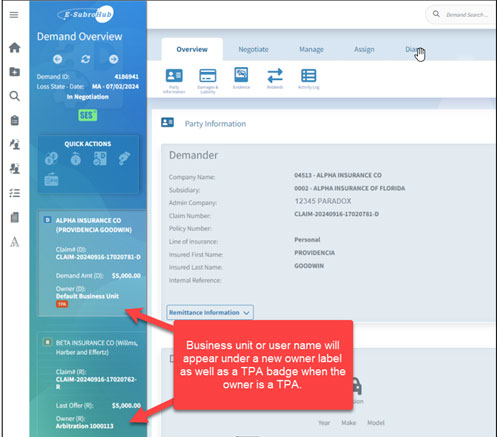This screenshot has height=437, width=497.
Task: Click the Demand Search input field
Action: pos(467,15)
